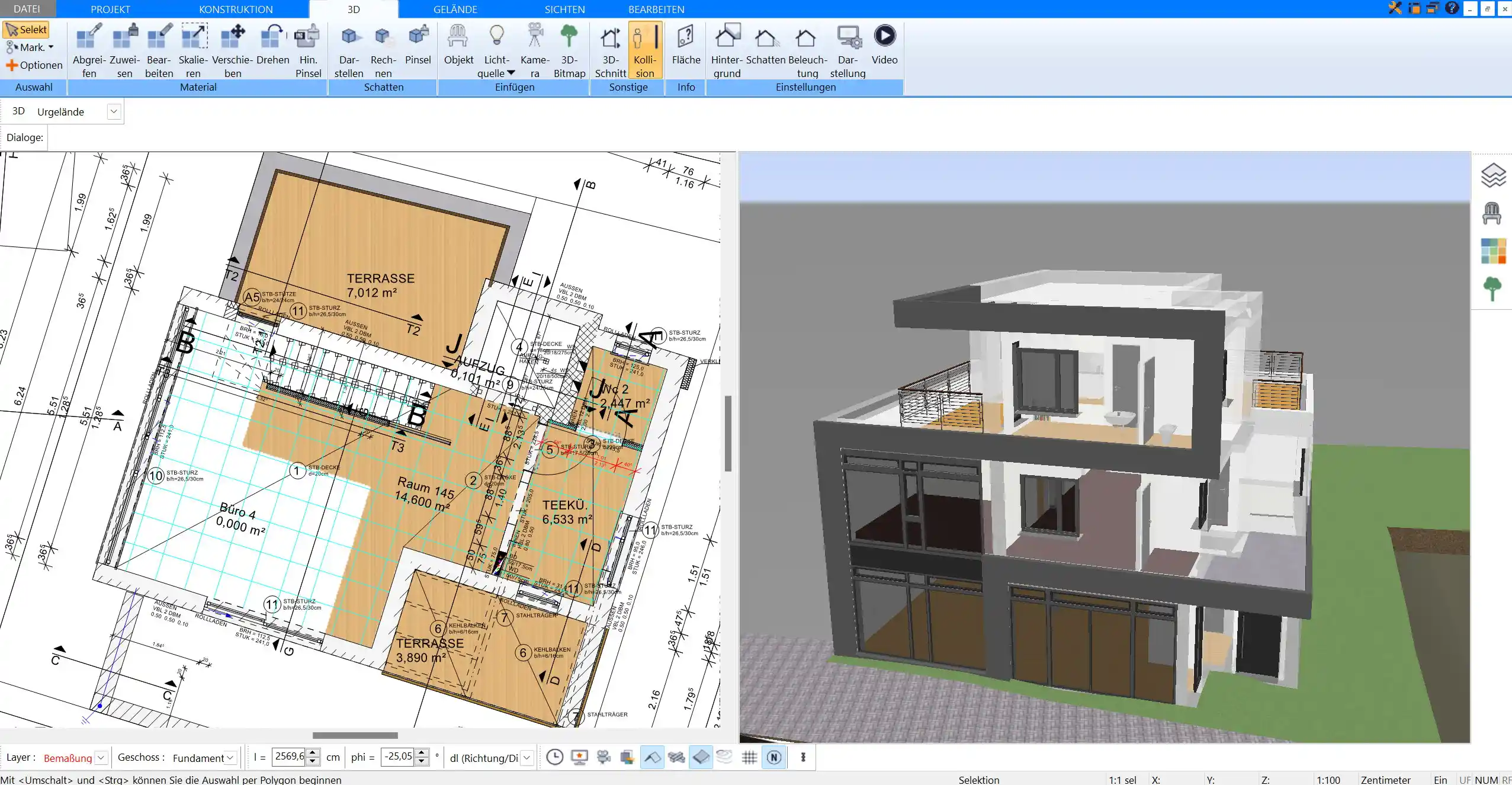Select the Abgreifen material picker tool
The image size is (1512, 785).
[x=89, y=51]
